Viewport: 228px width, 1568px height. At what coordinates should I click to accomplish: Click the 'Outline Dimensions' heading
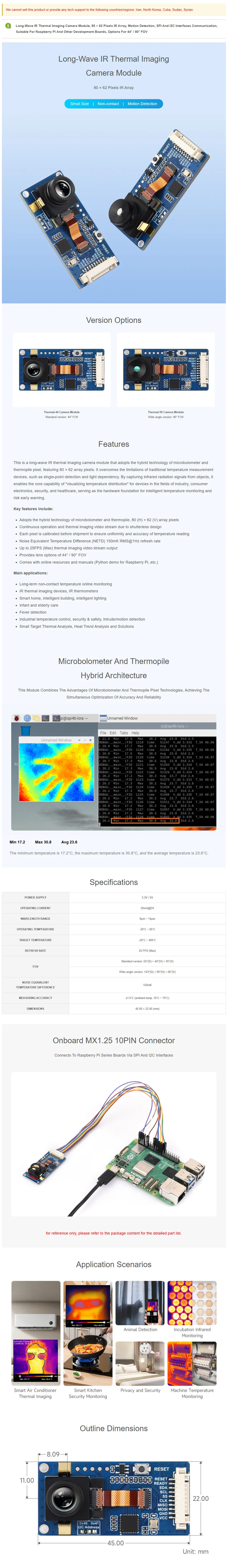coord(114,1429)
